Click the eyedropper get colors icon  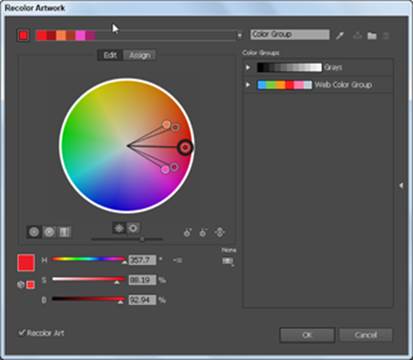340,35
